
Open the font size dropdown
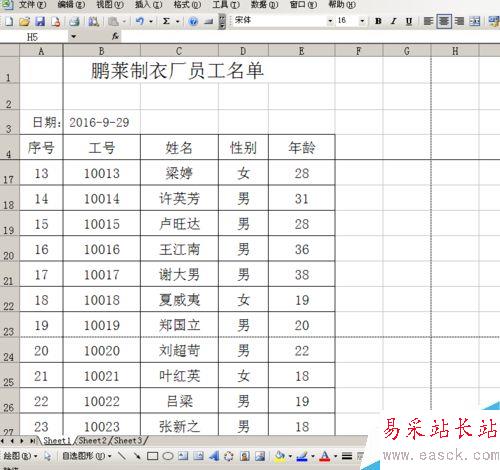point(362,21)
